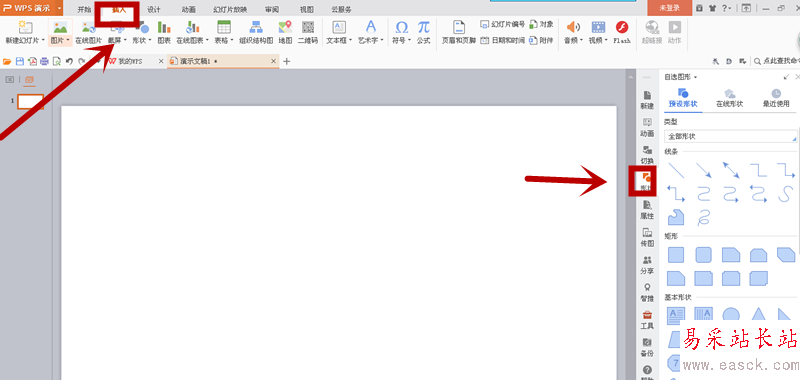Insert a chart with the 图表 icon

pyautogui.click(x=164, y=28)
